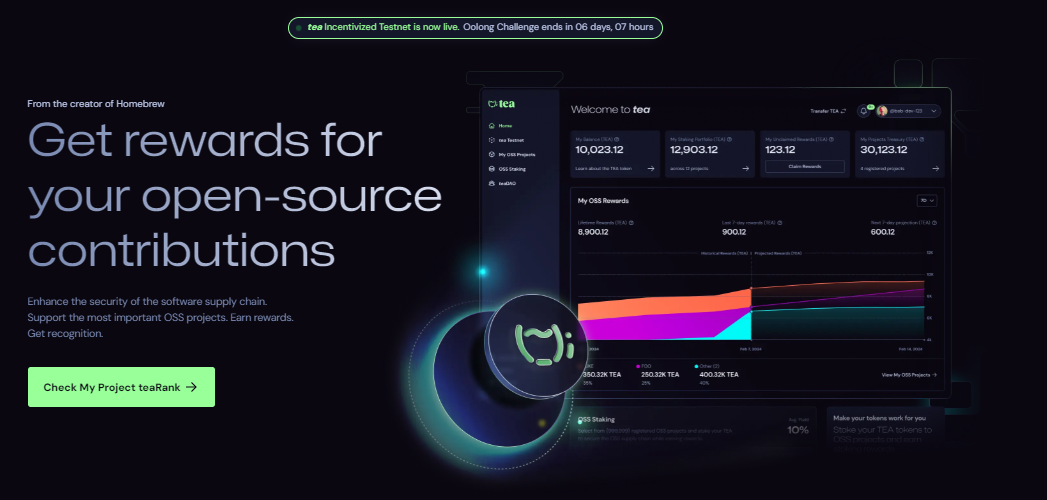Click the OSS Staking sidebar icon
This screenshot has width=1047, height=500.
(x=491, y=169)
